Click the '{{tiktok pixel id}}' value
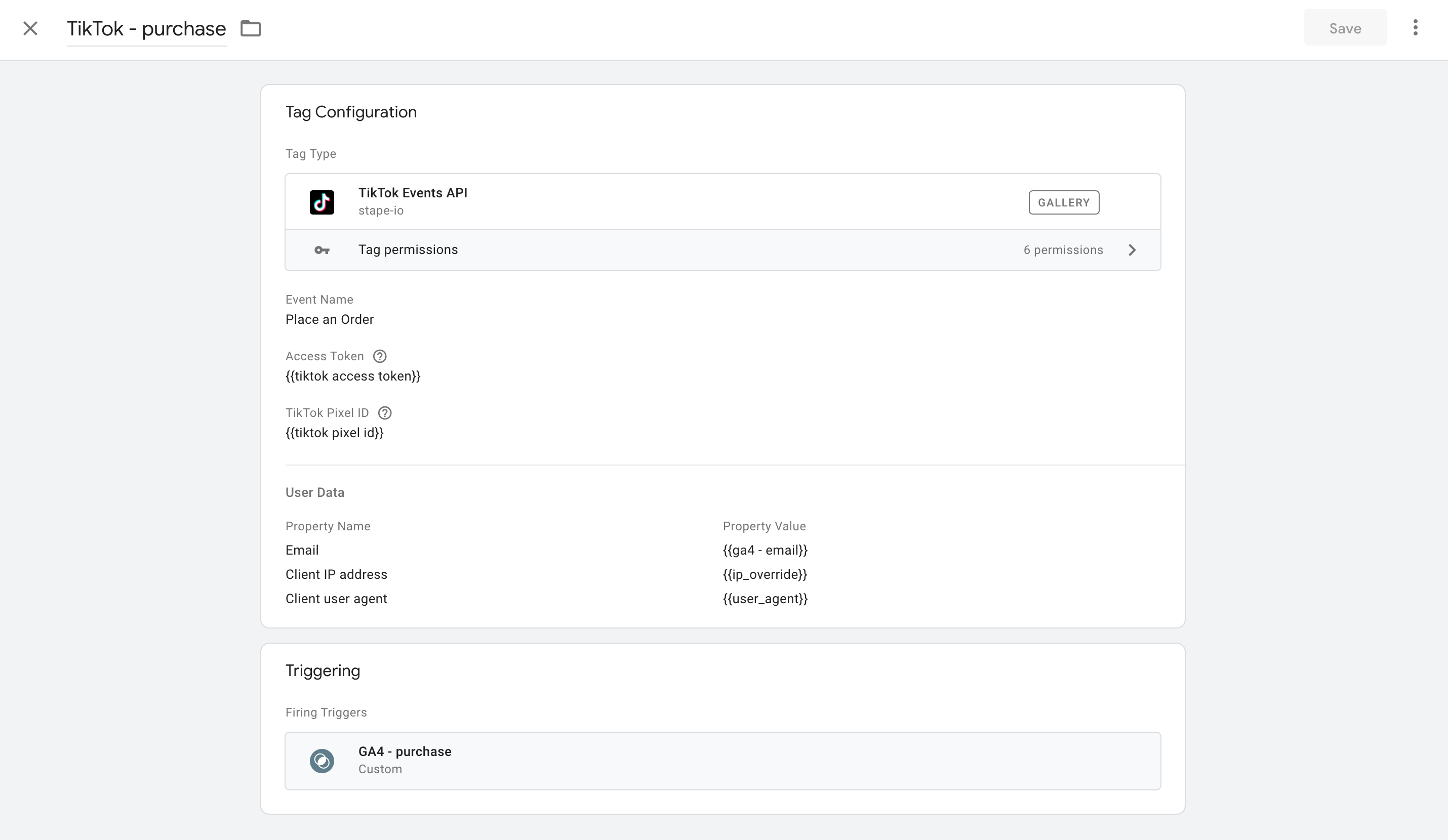 335,433
